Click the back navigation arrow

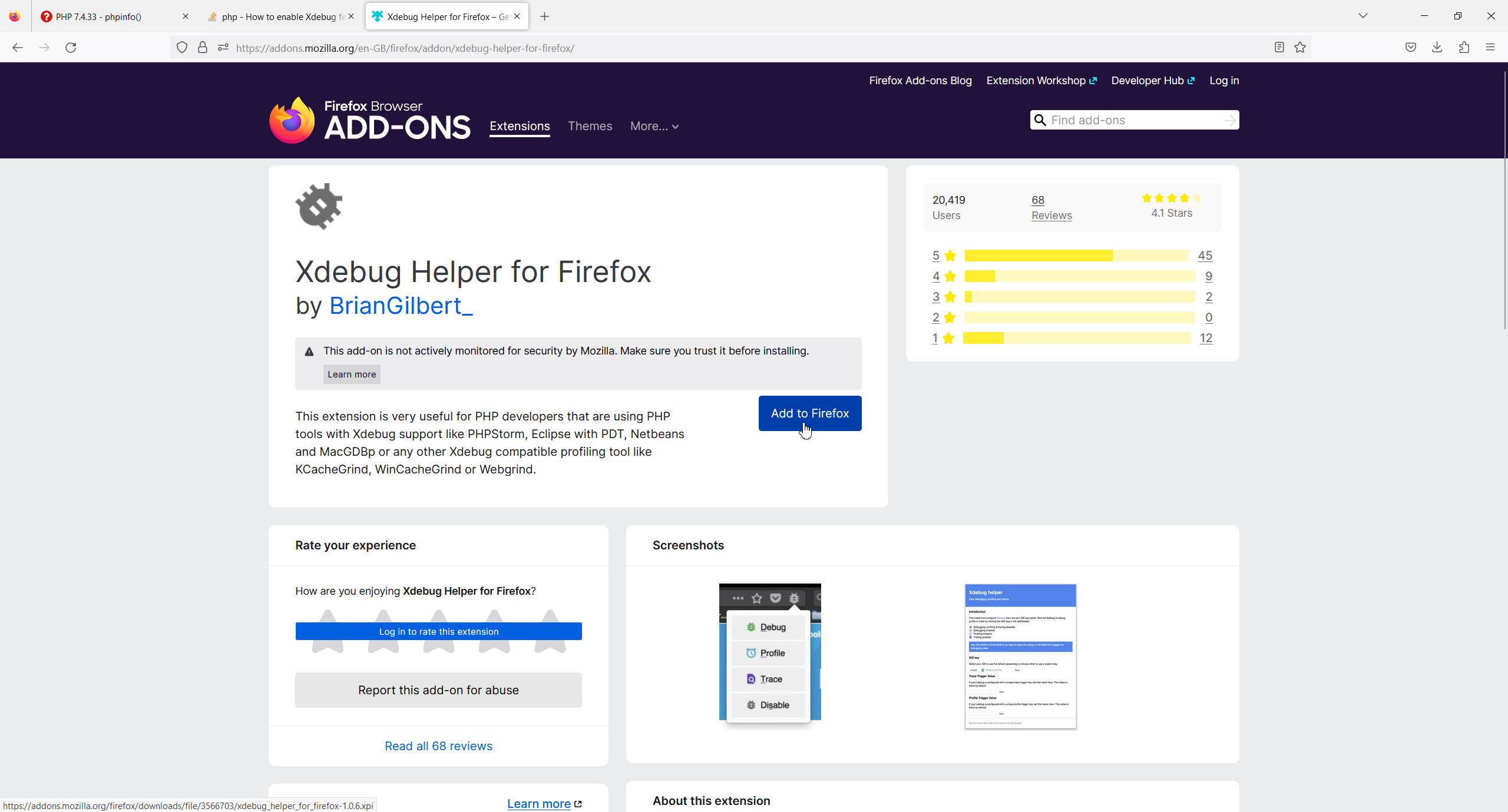point(18,48)
